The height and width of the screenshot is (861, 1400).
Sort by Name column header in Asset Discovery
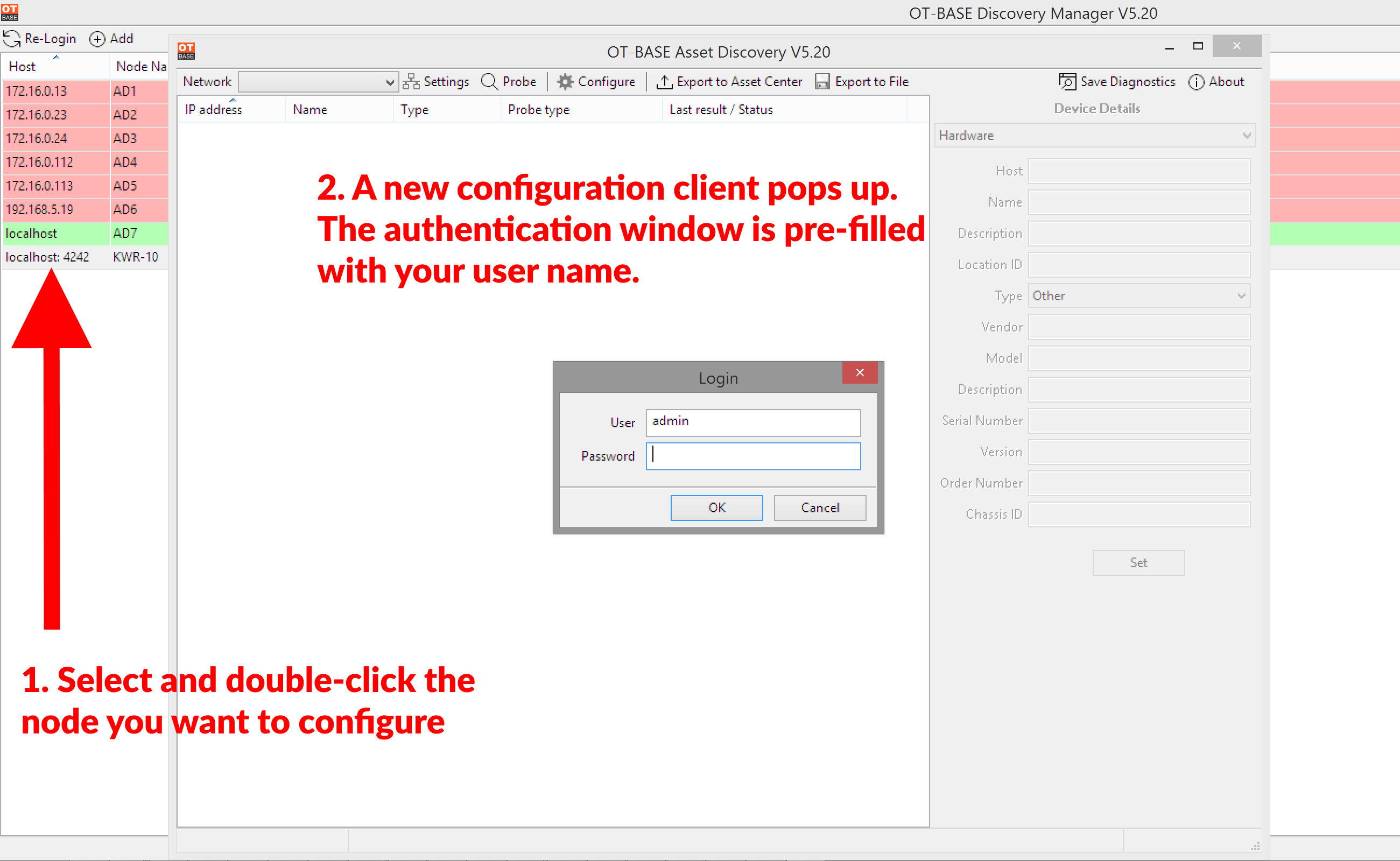tap(339, 109)
